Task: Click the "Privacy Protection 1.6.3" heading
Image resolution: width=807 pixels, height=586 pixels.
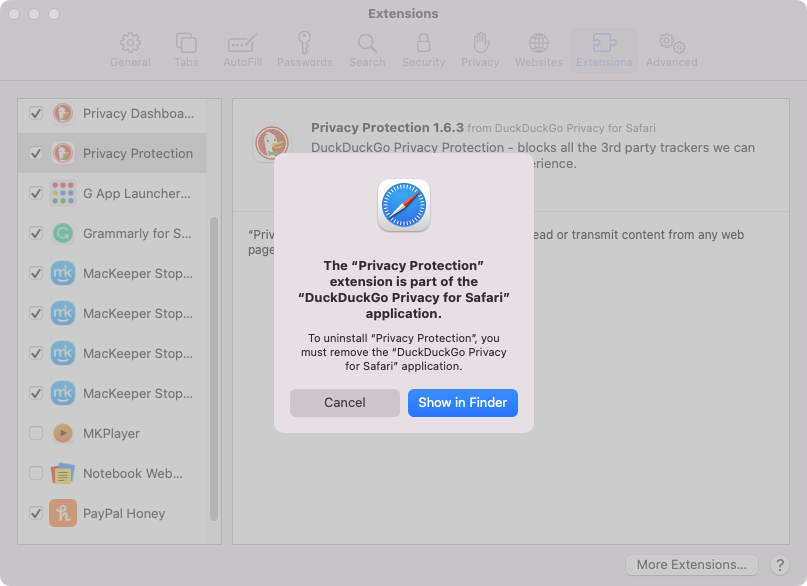Action: (387, 128)
